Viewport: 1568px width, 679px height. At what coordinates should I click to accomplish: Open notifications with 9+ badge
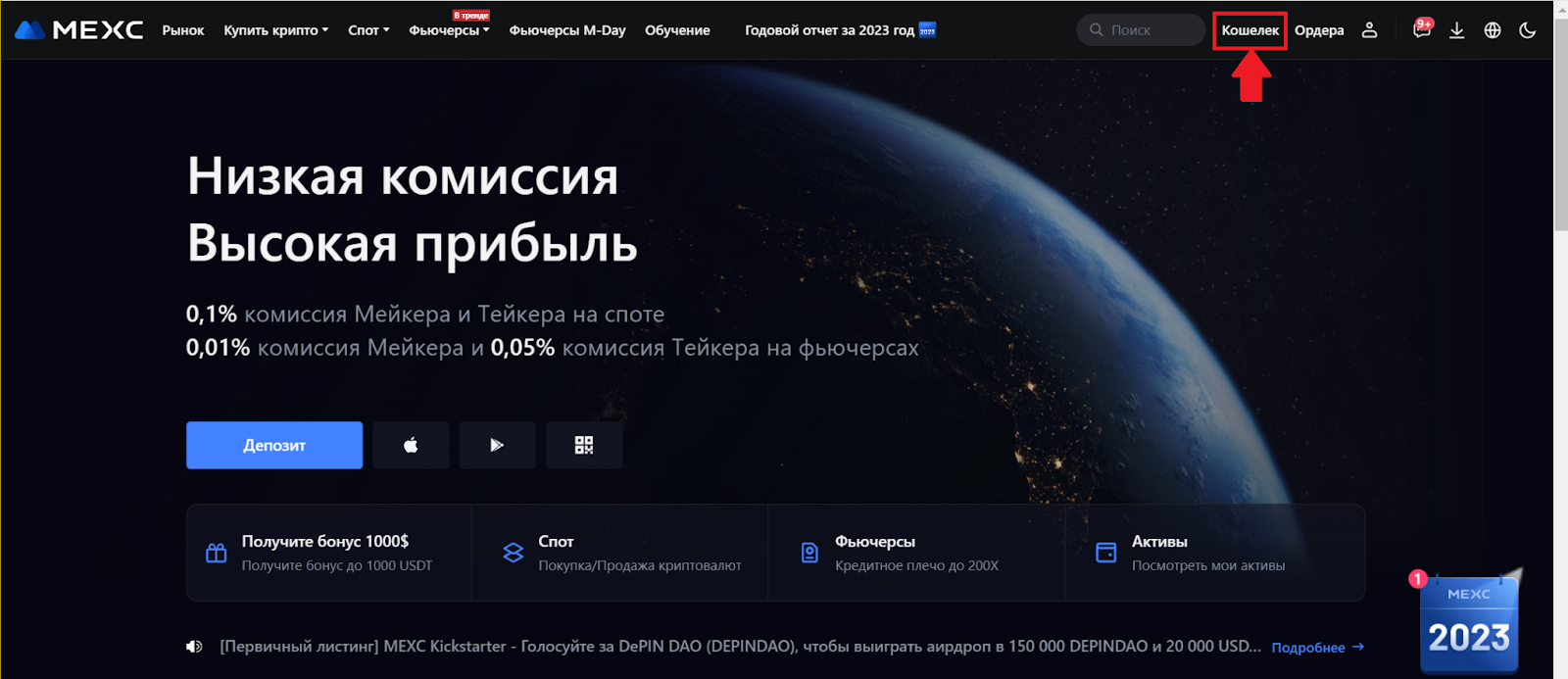tap(1421, 30)
